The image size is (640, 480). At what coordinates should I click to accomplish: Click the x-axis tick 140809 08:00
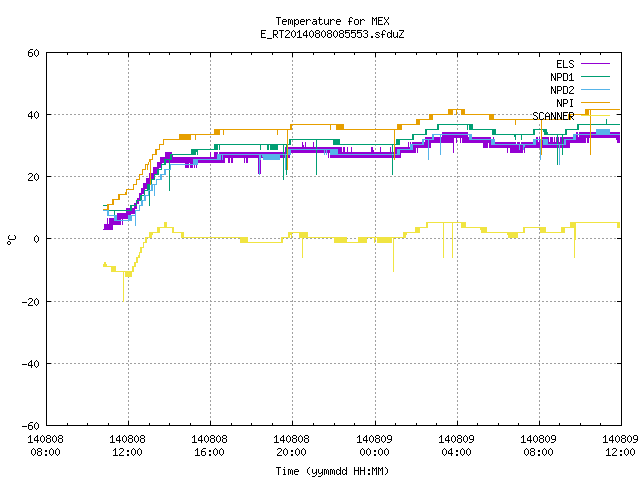pyautogui.click(x=538, y=446)
